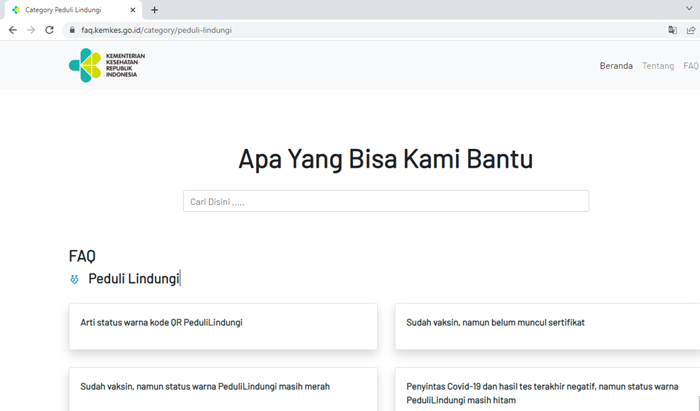This screenshot has width=700, height=411.
Task: Click the Kementerian Kesehatan logo
Action: [x=107, y=65]
